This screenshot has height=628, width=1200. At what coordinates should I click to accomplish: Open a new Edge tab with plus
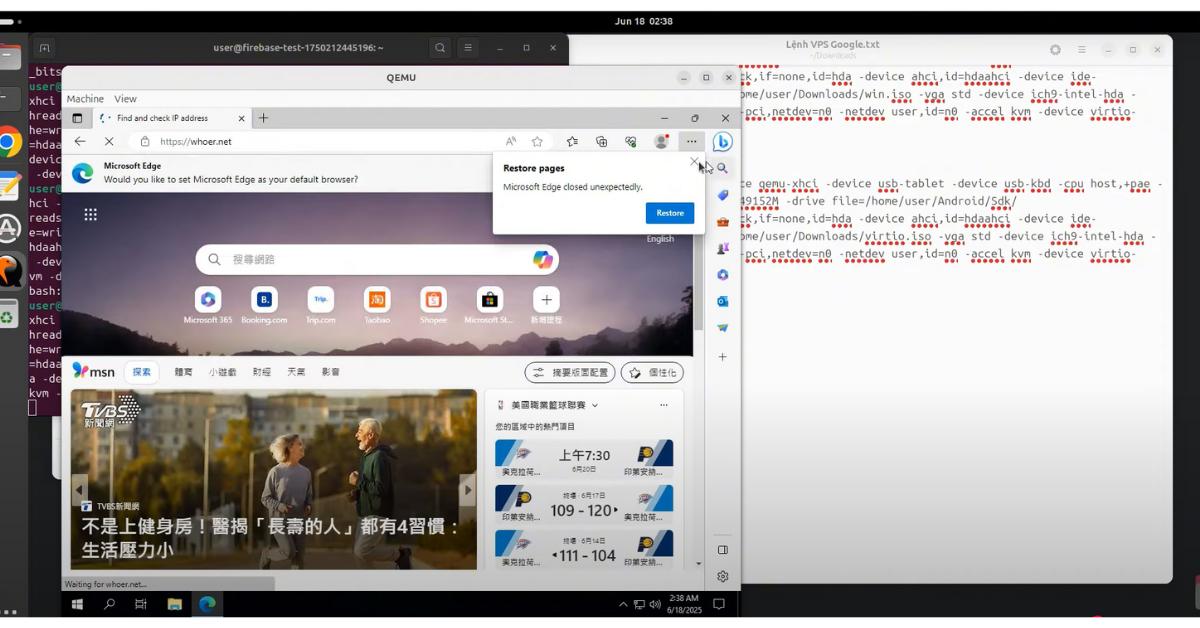coord(264,118)
